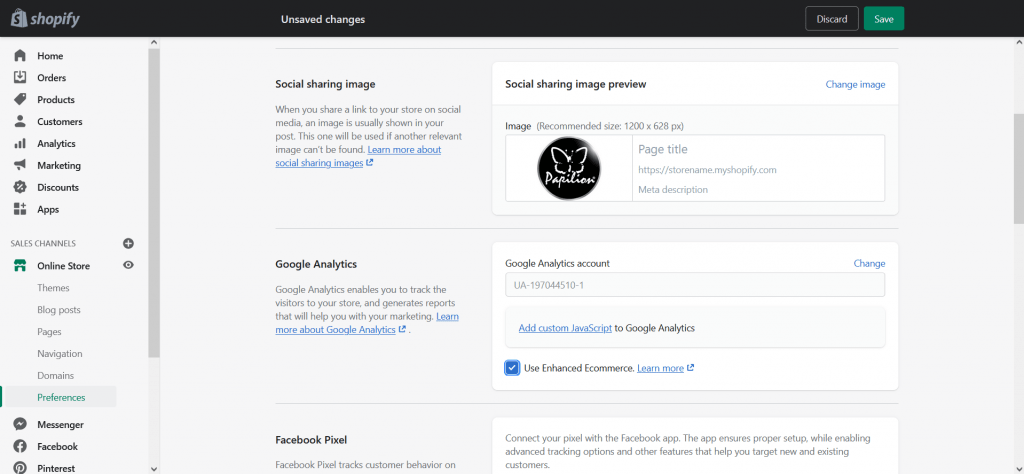
Task: Click the Facebook icon in sidebar
Action: (20, 447)
